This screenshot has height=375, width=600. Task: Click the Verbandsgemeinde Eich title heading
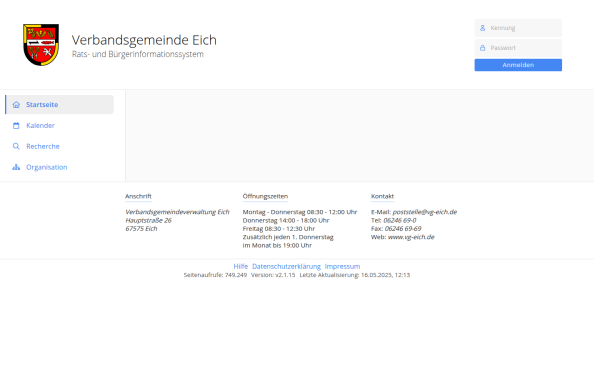pos(144,40)
